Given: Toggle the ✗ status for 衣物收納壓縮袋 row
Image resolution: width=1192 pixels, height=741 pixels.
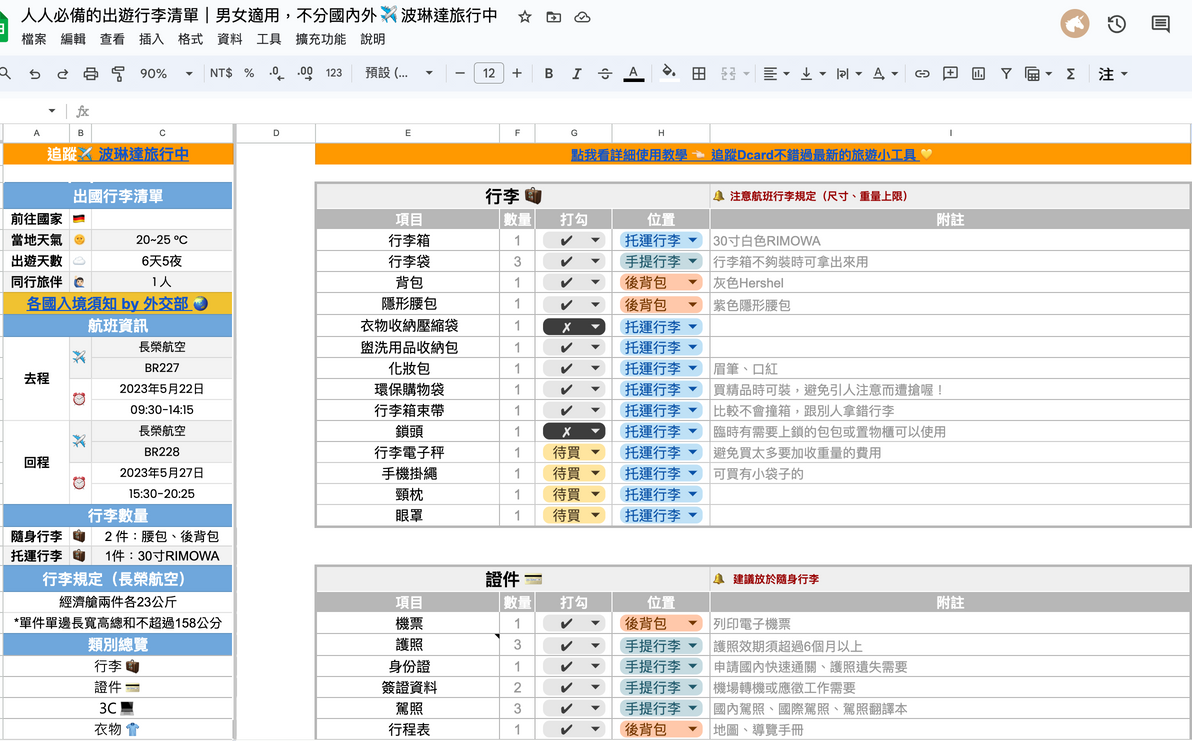Looking at the screenshot, I should pos(574,327).
